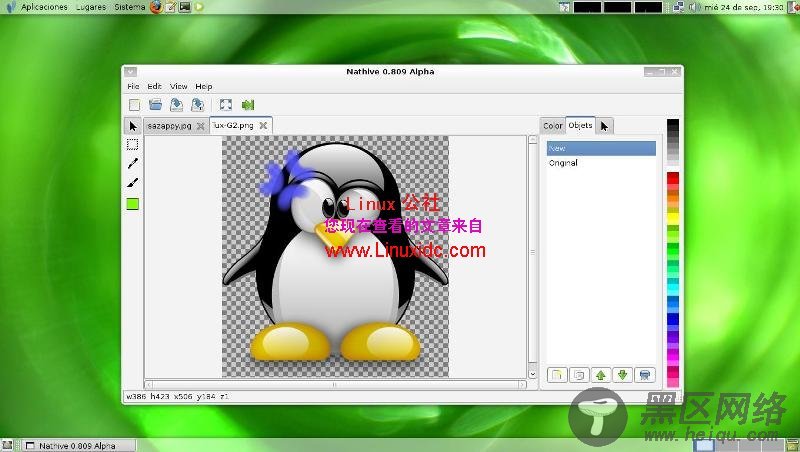Click the duplicate layer button
The width and height of the screenshot is (800, 452).
tap(579, 375)
